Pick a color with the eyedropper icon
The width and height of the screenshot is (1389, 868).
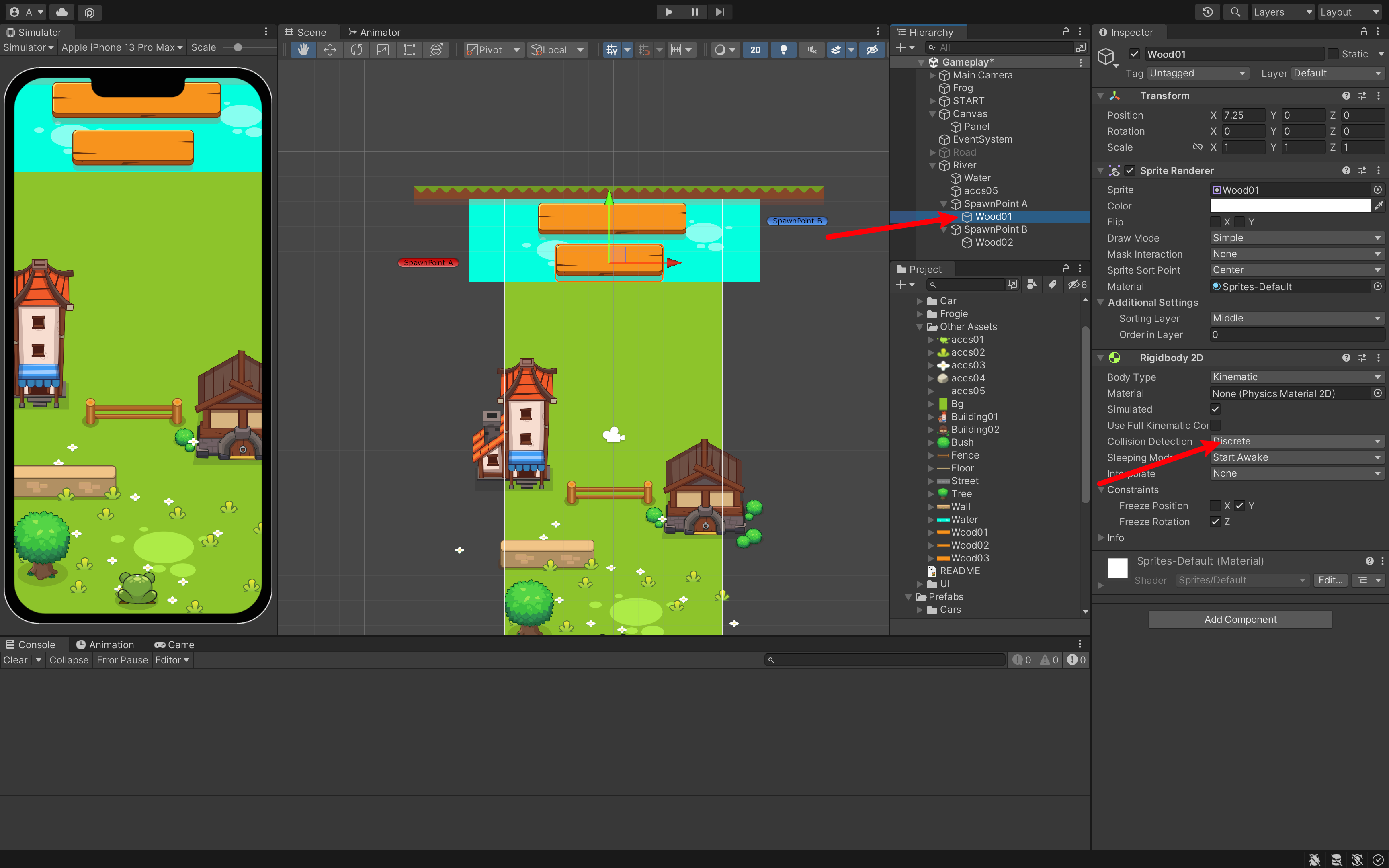[1379, 206]
